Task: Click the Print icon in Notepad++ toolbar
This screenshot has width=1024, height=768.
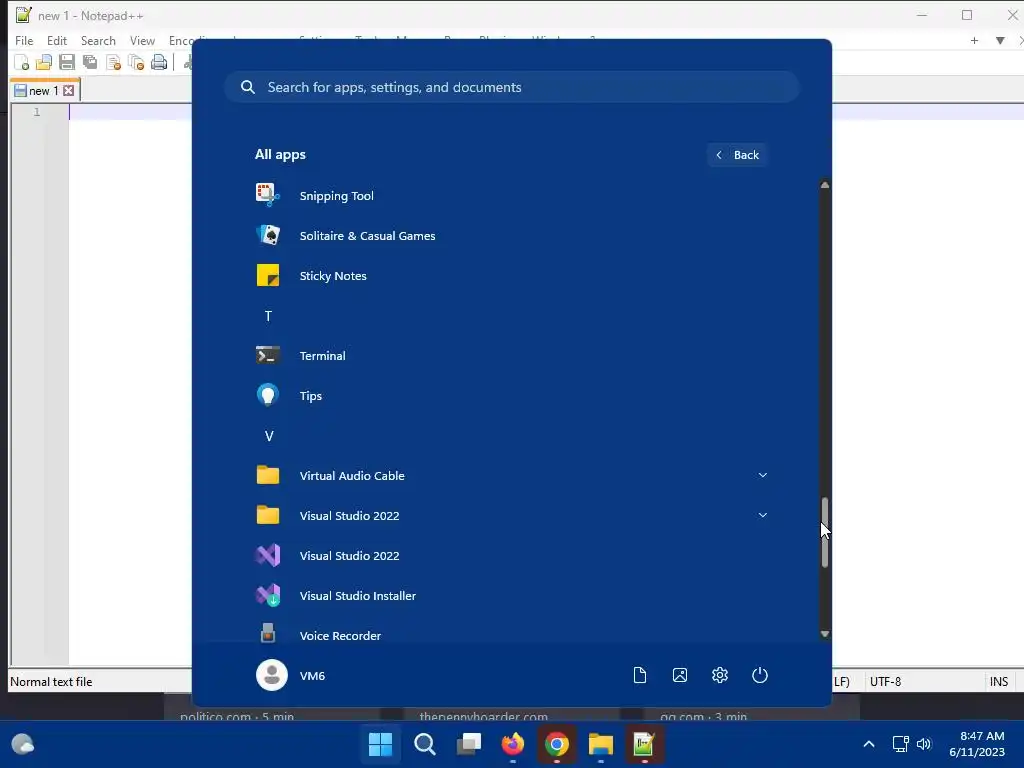Action: [159, 63]
